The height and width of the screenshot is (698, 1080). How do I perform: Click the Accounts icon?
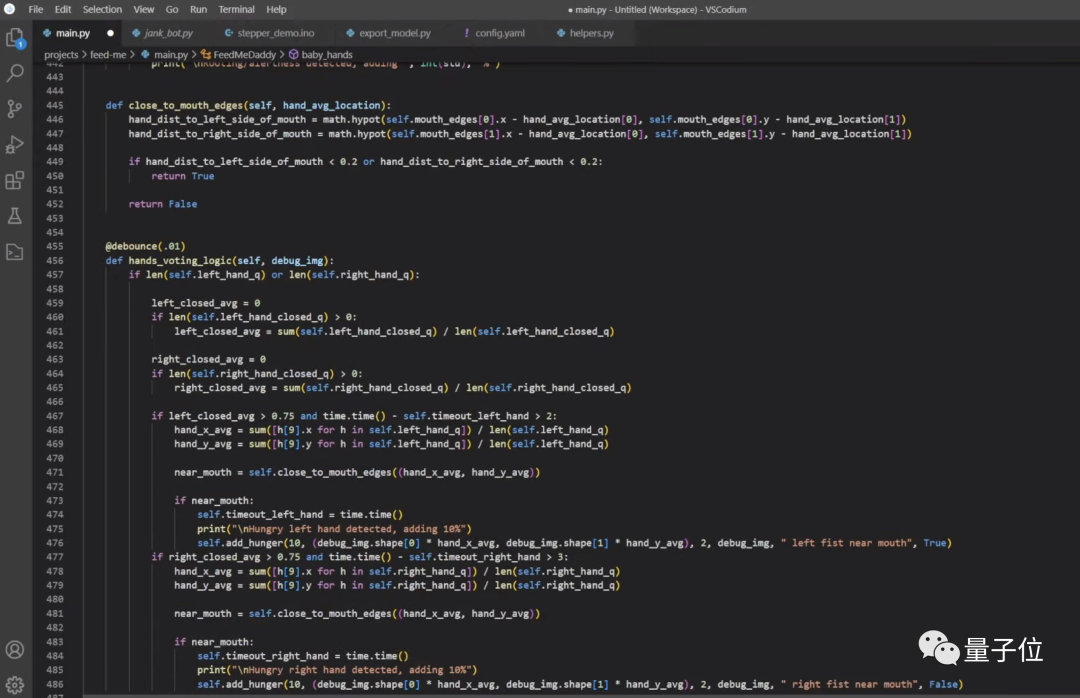pos(15,650)
